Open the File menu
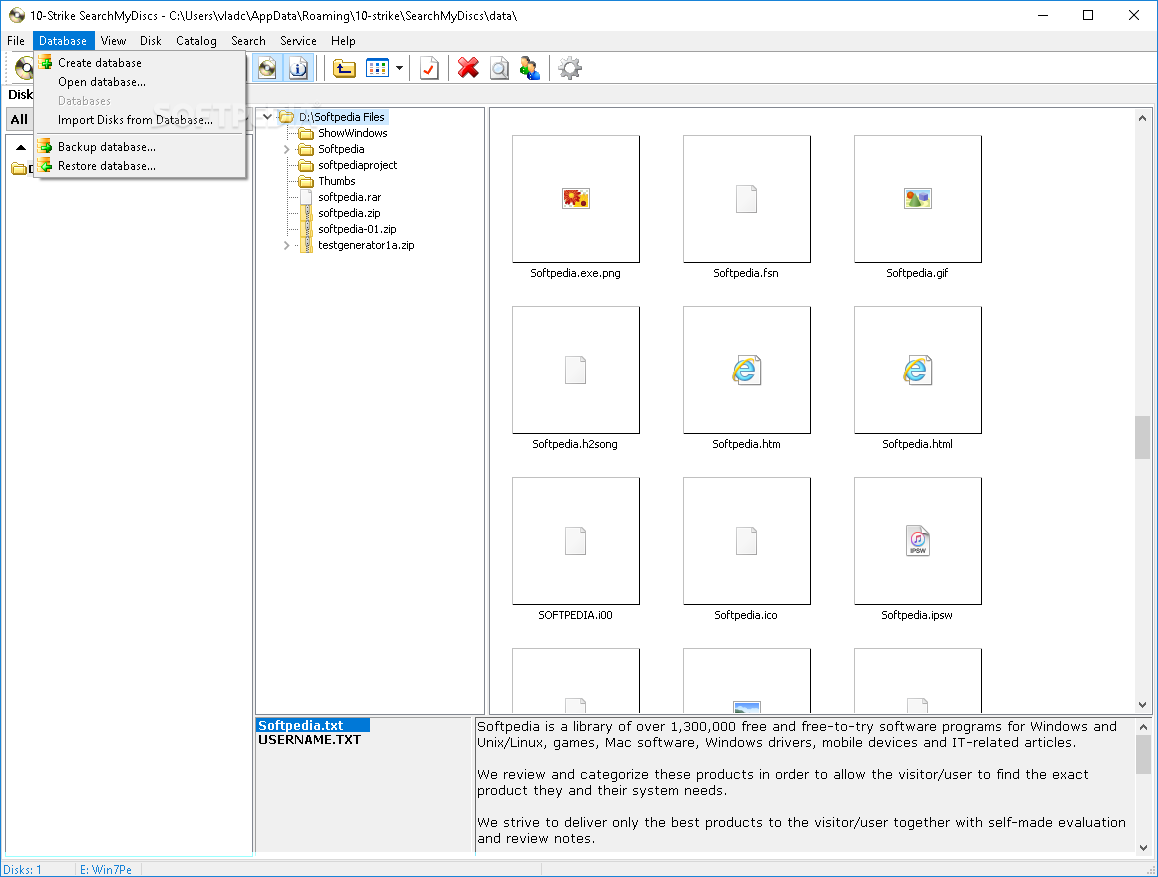The width and height of the screenshot is (1158, 877). (x=16, y=41)
